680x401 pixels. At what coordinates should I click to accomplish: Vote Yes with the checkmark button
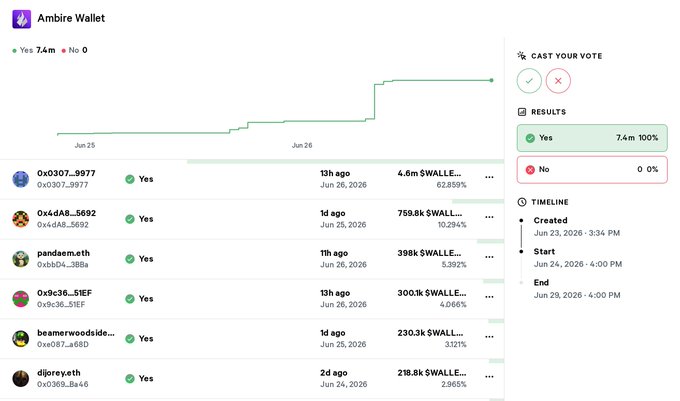point(529,81)
